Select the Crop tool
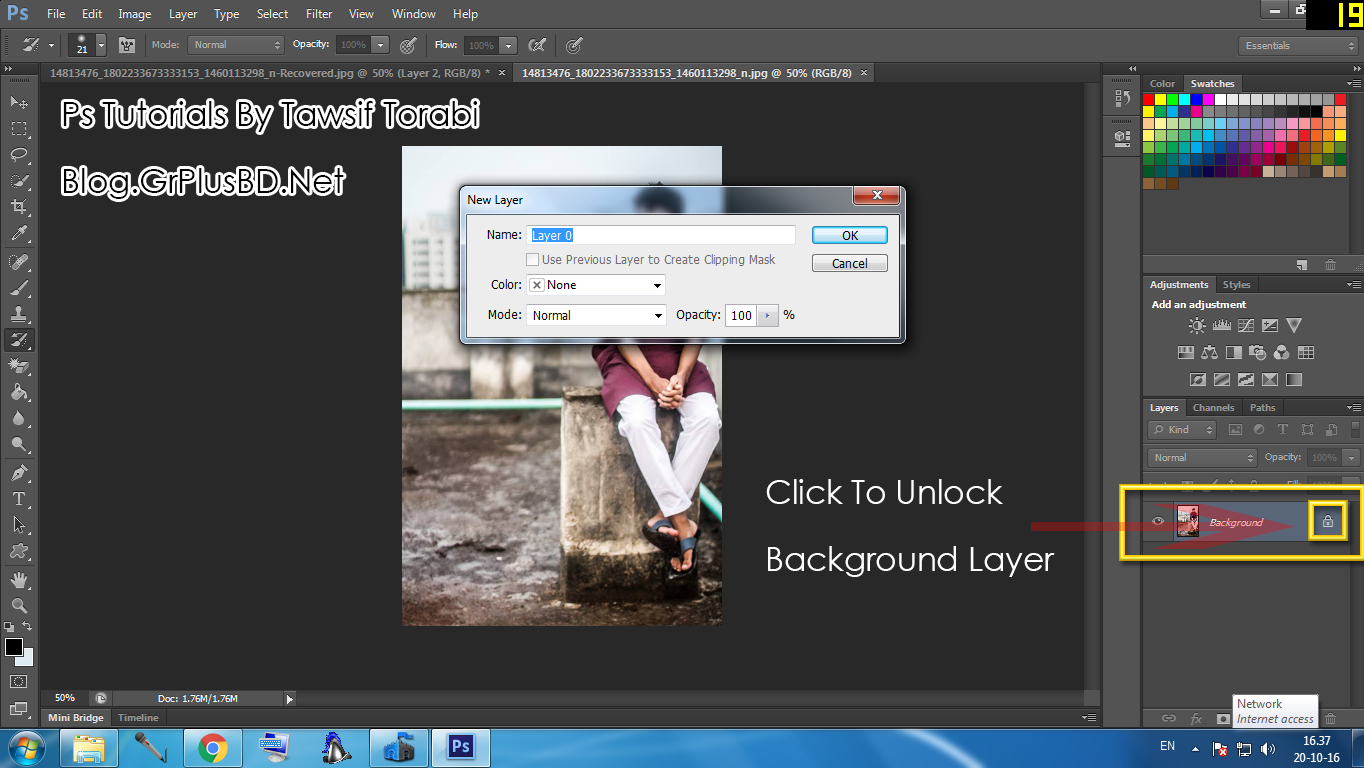The image size is (1364, 768). point(18,207)
